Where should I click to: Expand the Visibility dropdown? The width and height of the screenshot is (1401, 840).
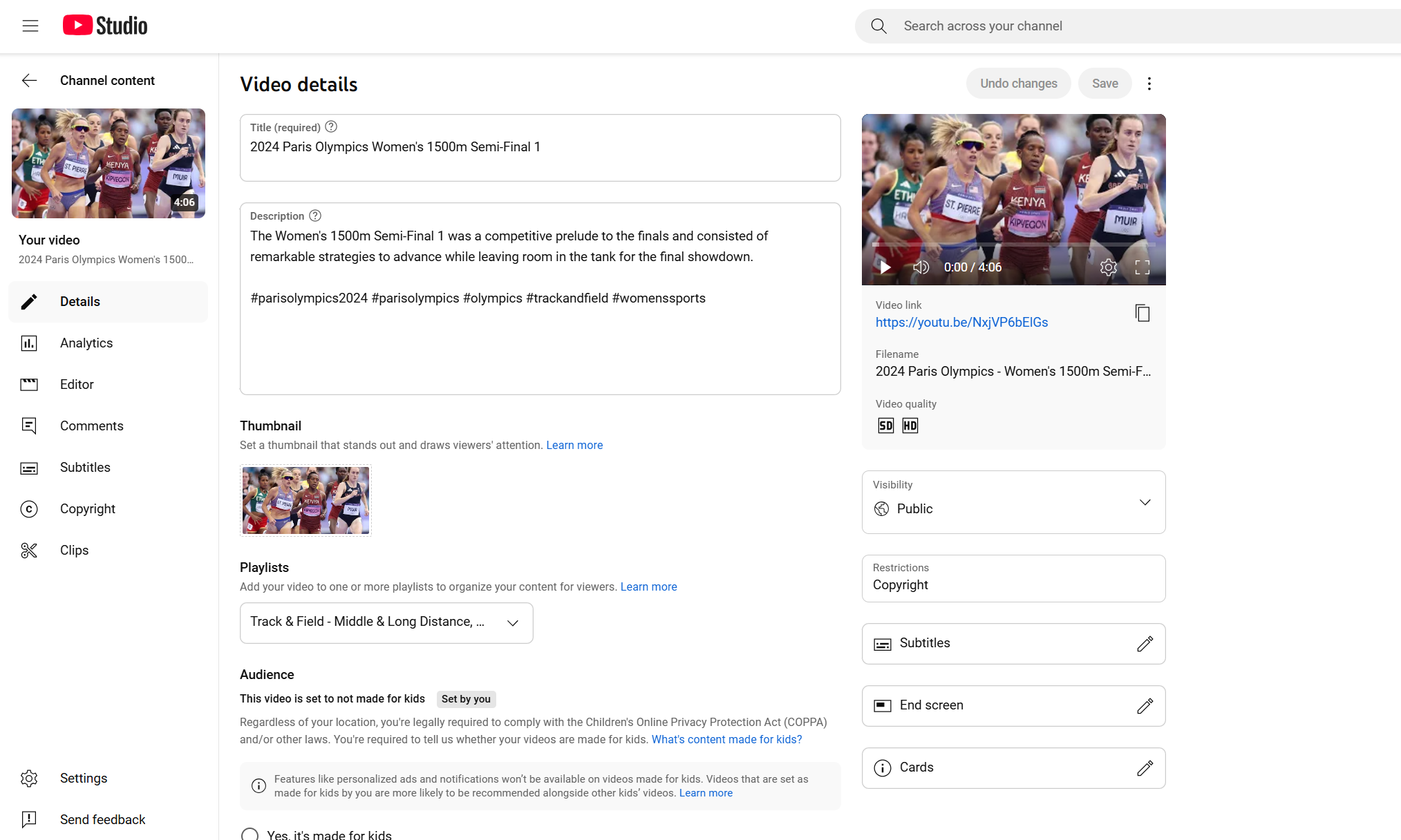point(1145,502)
